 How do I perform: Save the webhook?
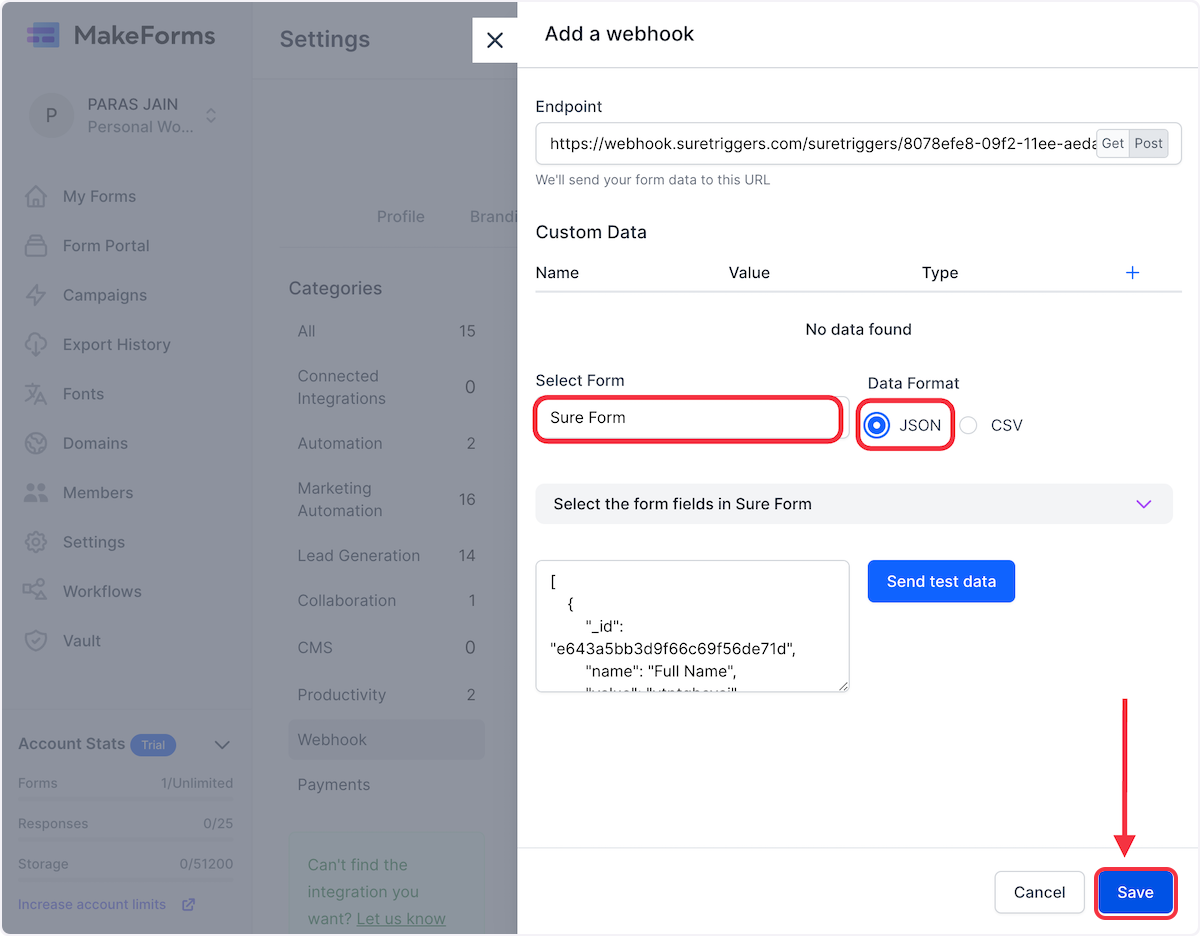coord(1135,892)
